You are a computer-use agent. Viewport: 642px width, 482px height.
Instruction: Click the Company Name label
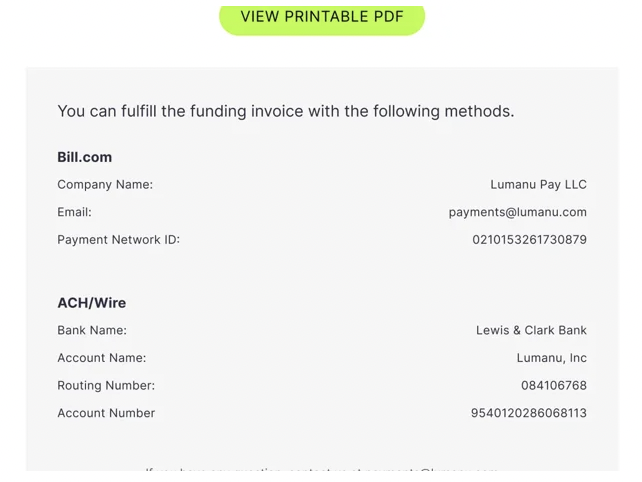(x=105, y=185)
